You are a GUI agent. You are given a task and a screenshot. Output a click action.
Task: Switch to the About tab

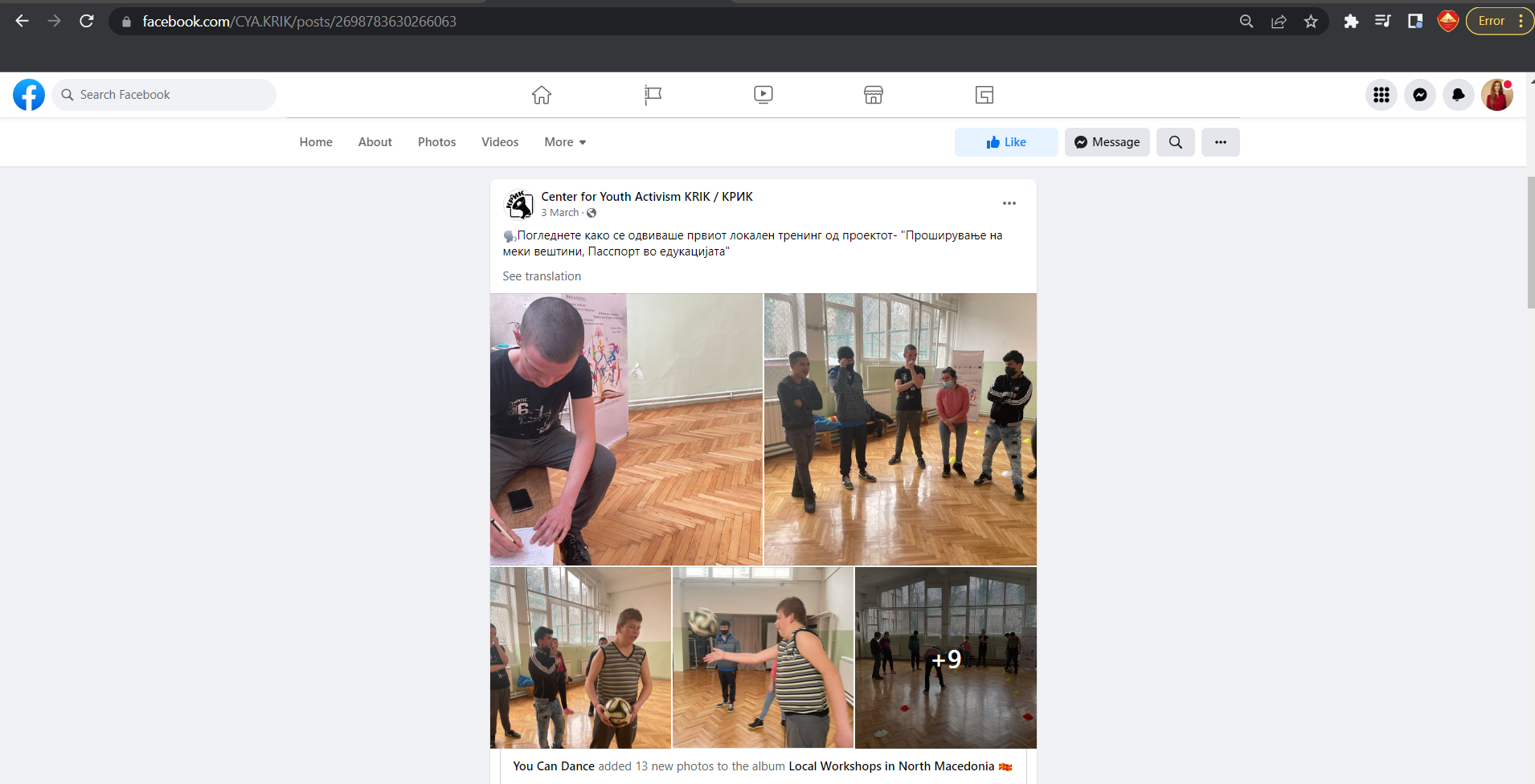(375, 142)
